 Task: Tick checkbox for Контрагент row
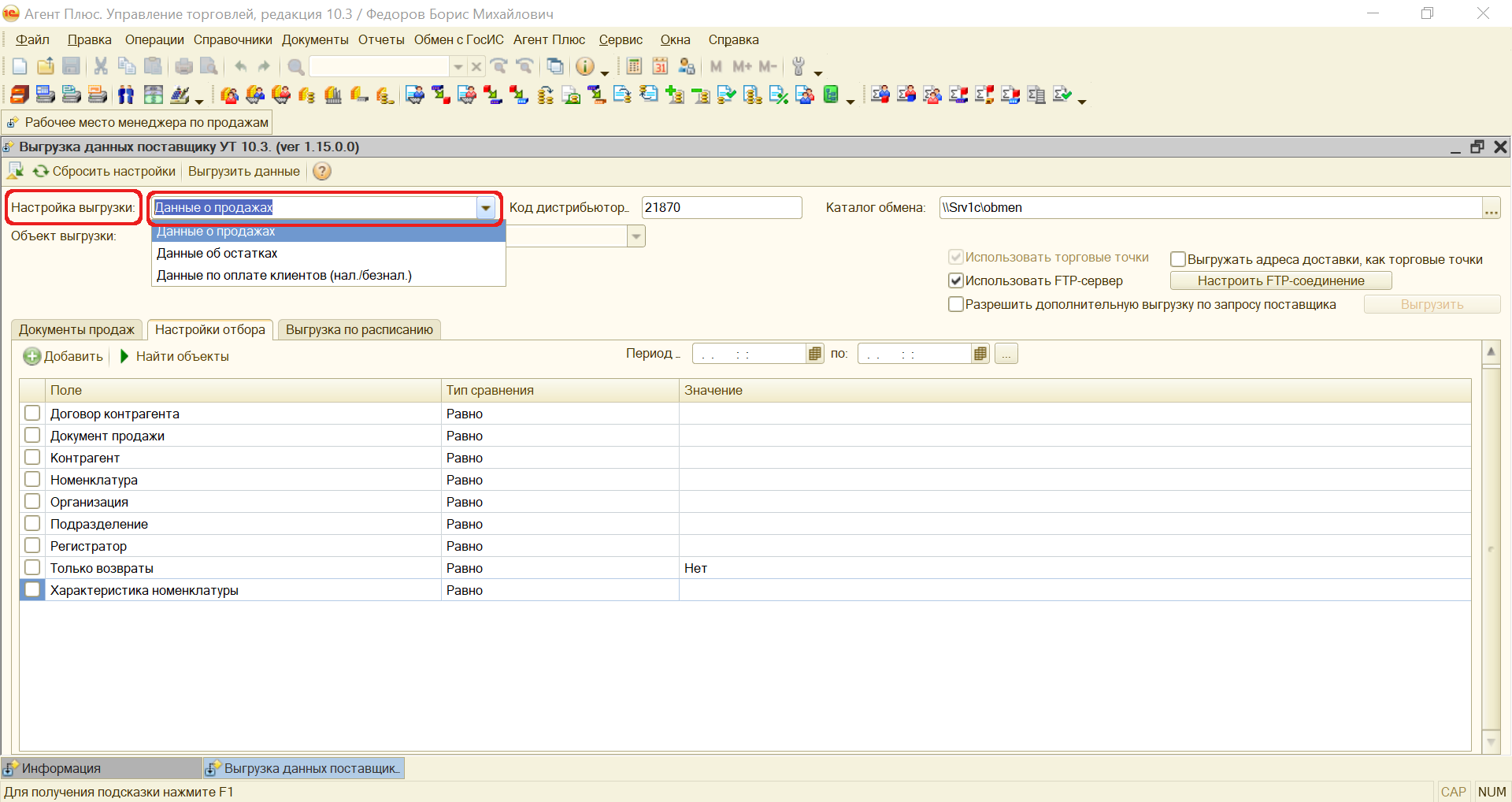pyautogui.click(x=32, y=457)
